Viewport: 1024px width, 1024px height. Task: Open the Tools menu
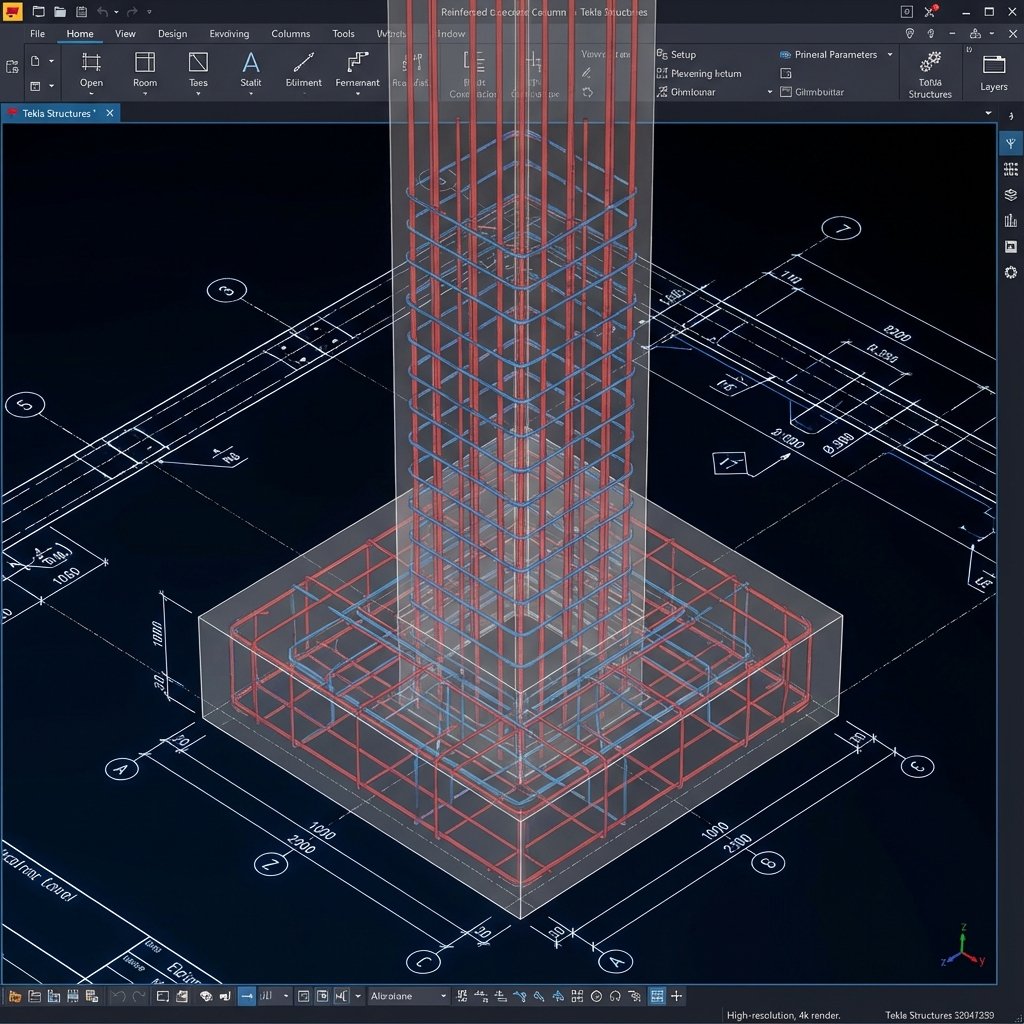coord(343,33)
